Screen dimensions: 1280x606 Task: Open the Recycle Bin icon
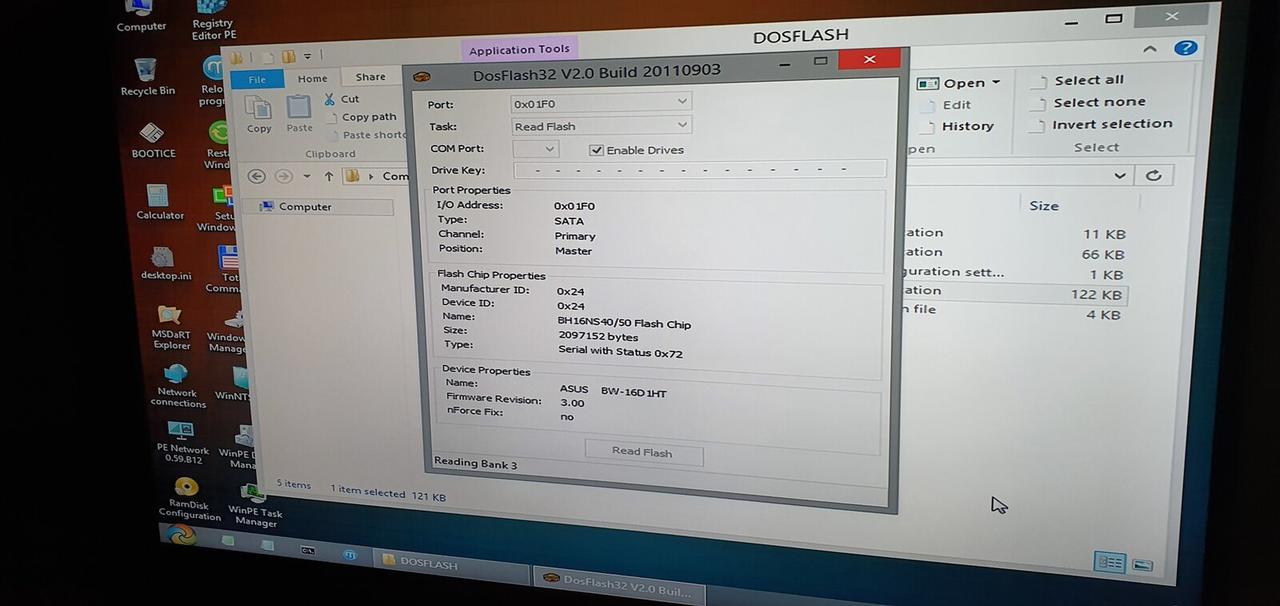click(x=147, y=77)
